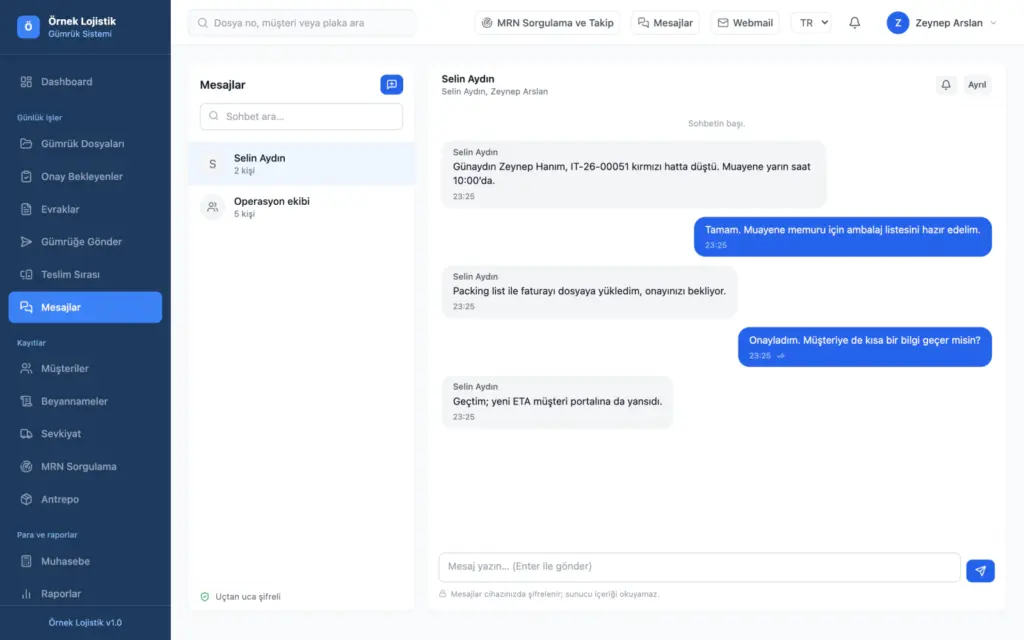Send message with the paper plane button

tap(980, 571)
